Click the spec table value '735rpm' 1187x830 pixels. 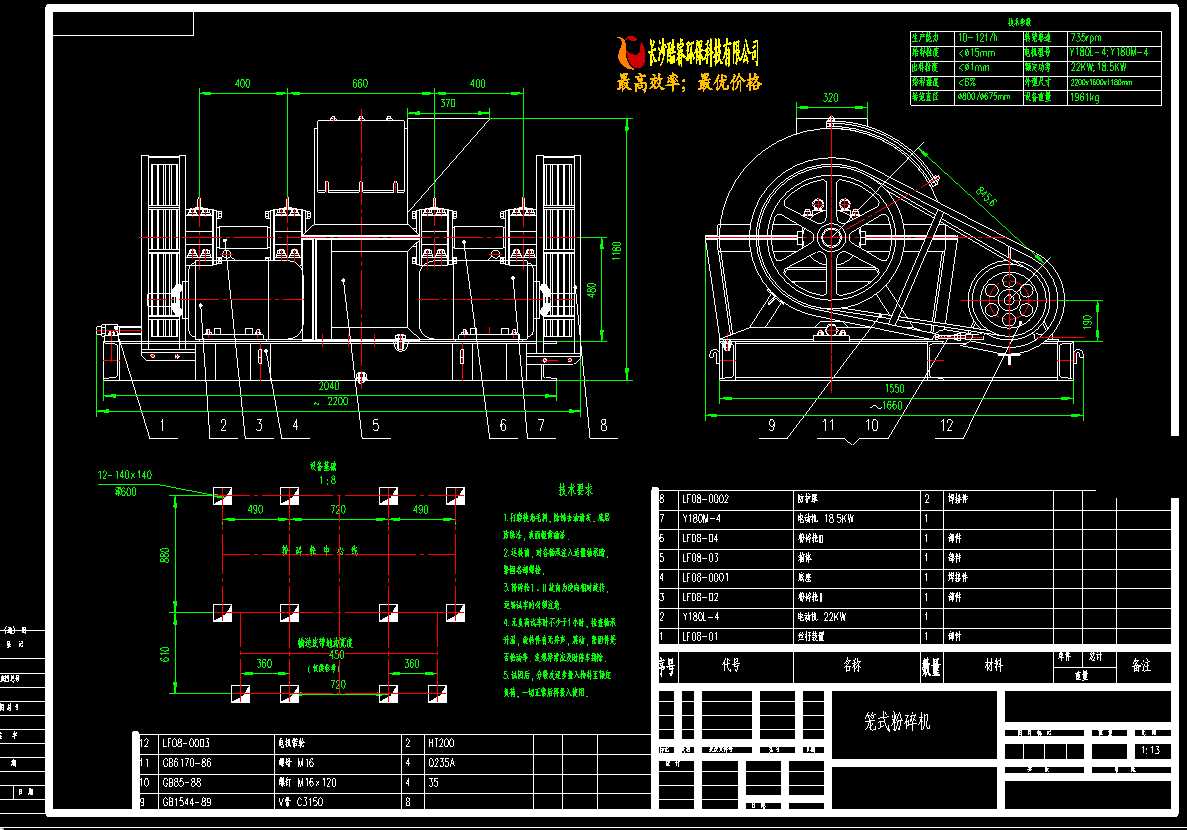click(1086, 38)
